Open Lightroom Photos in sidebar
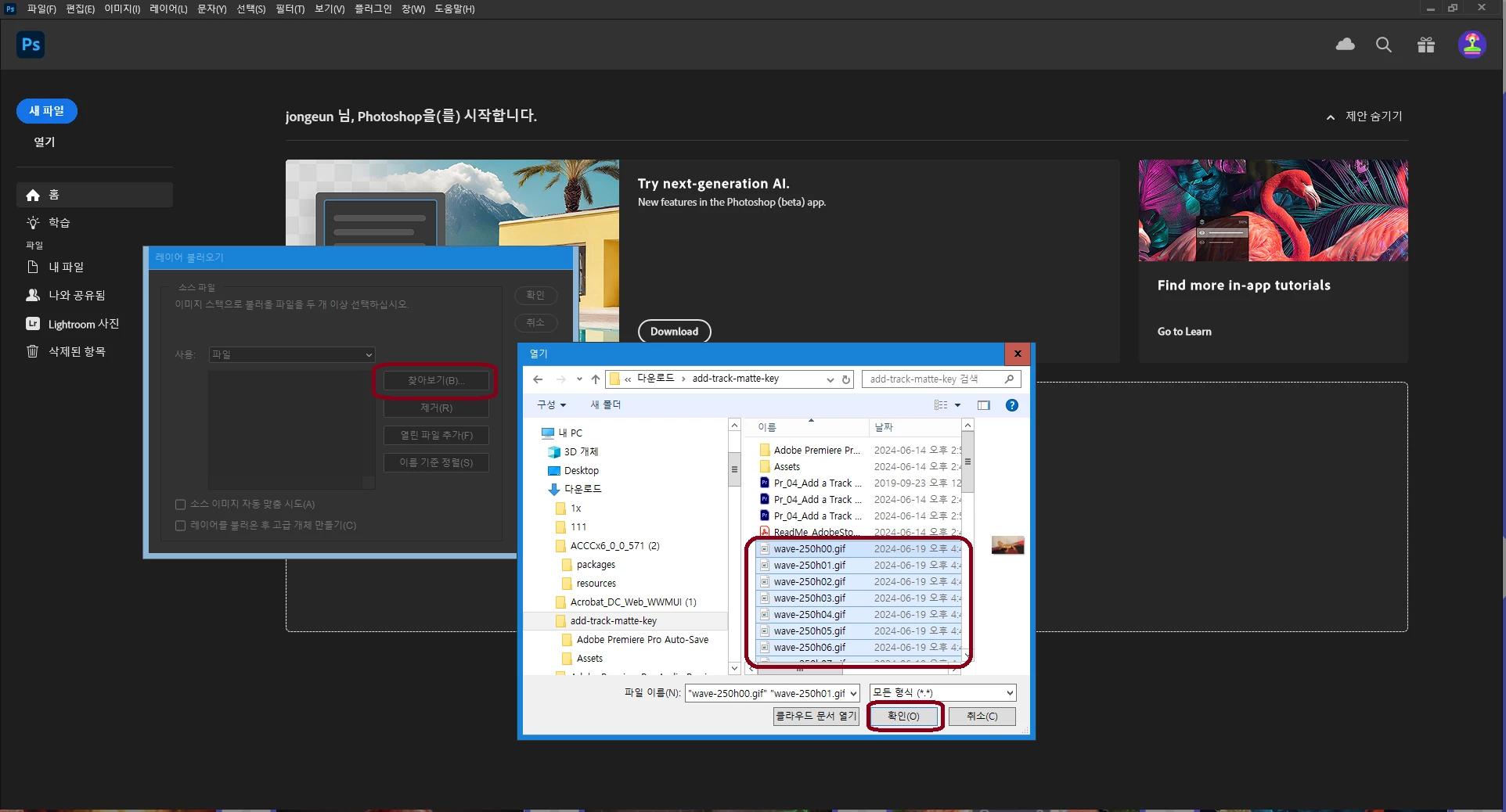 73,324
